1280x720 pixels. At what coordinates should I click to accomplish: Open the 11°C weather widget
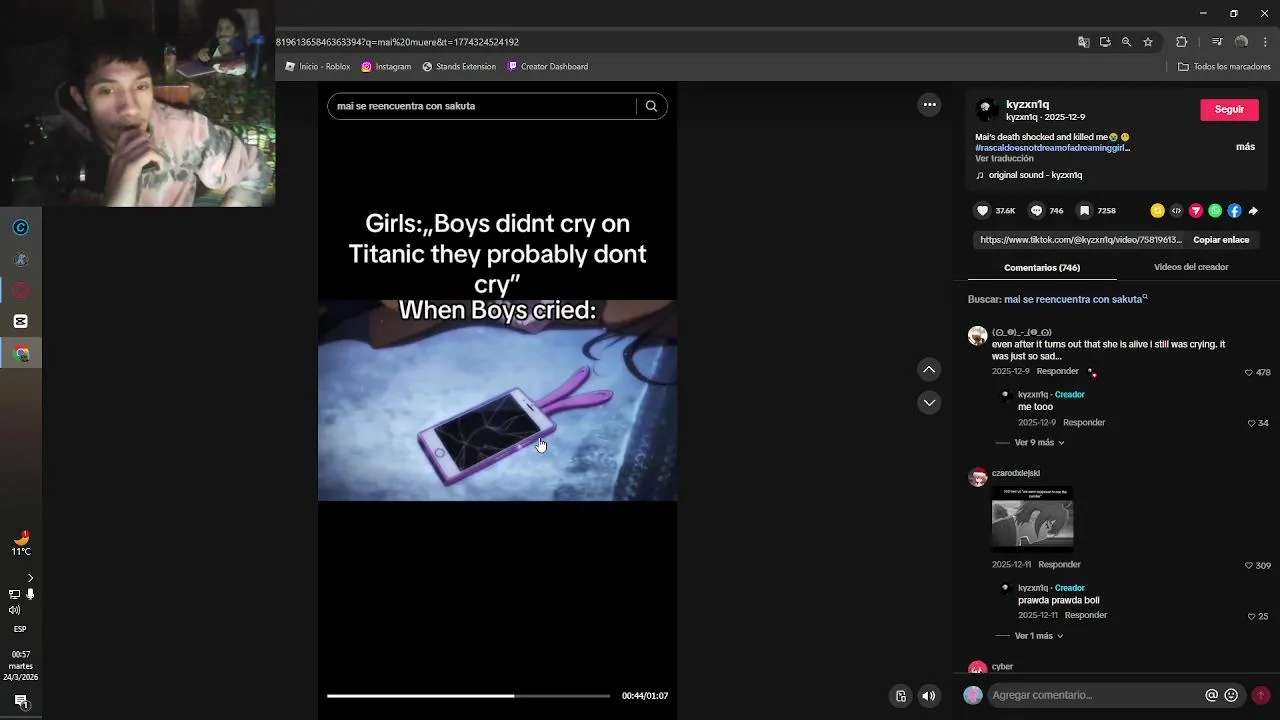(21, 544)
